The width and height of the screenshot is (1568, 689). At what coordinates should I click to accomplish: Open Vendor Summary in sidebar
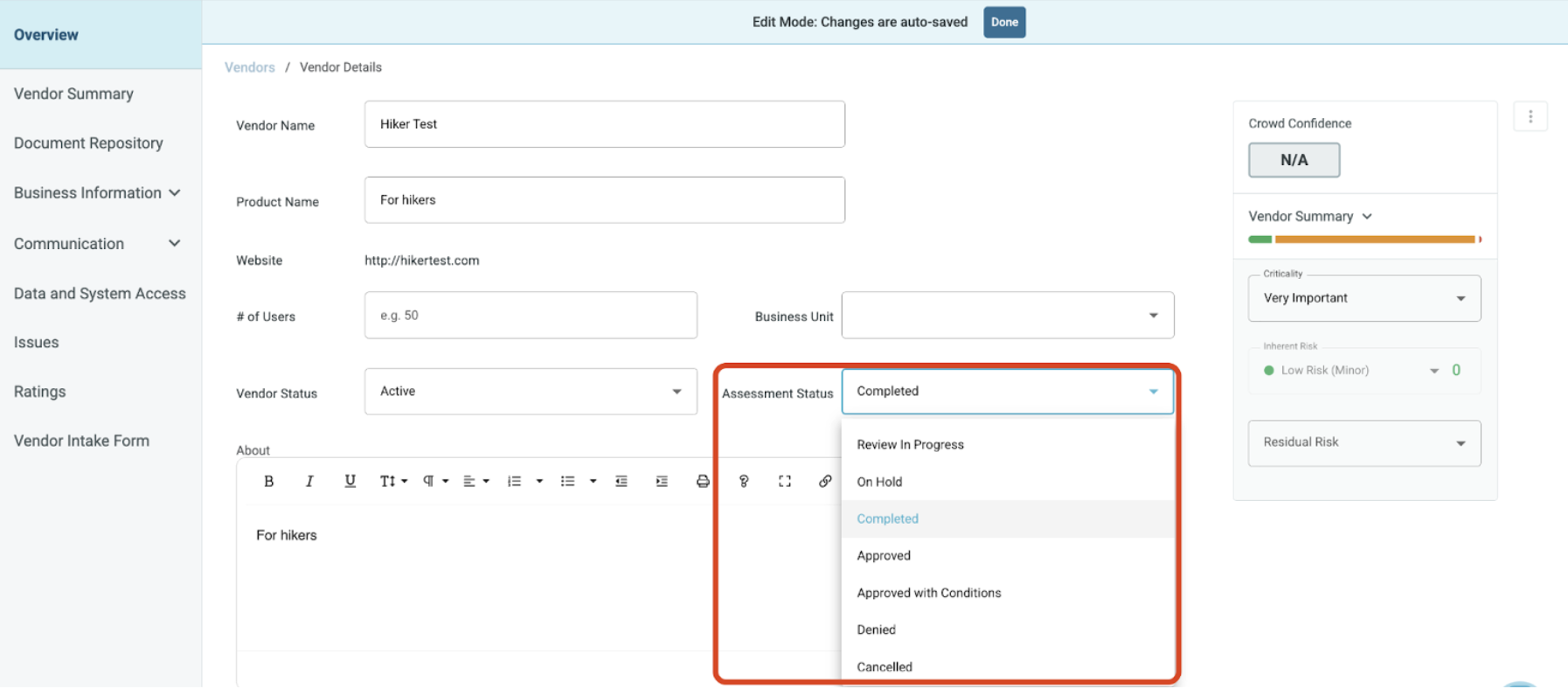[x=73, y=94]
